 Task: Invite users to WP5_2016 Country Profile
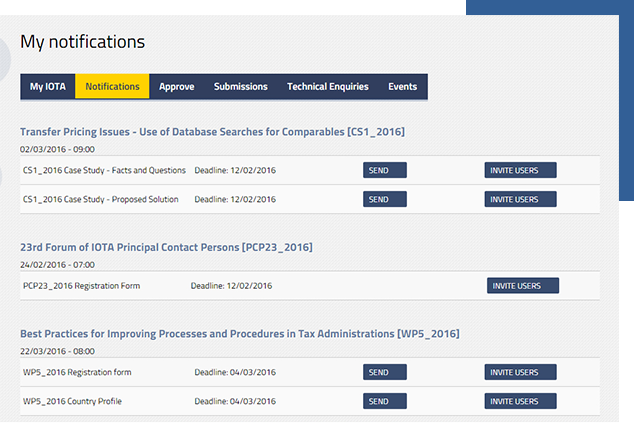coord(520,402)
